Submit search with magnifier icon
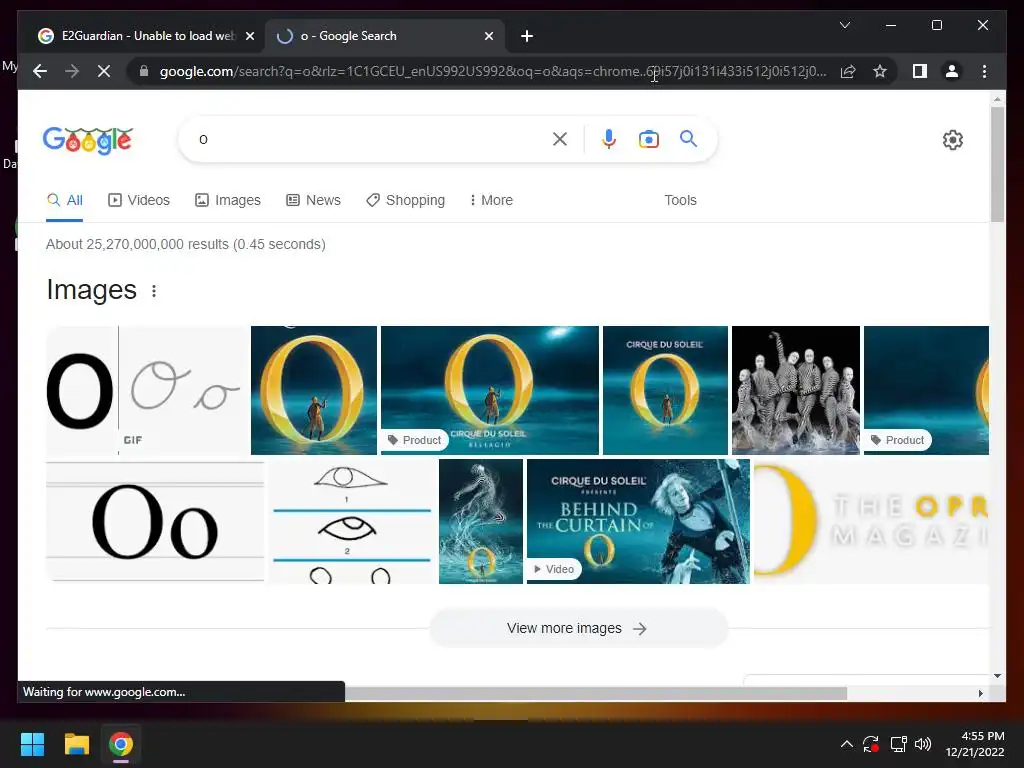The image size is (1024, 768). (x=688, y=138)
